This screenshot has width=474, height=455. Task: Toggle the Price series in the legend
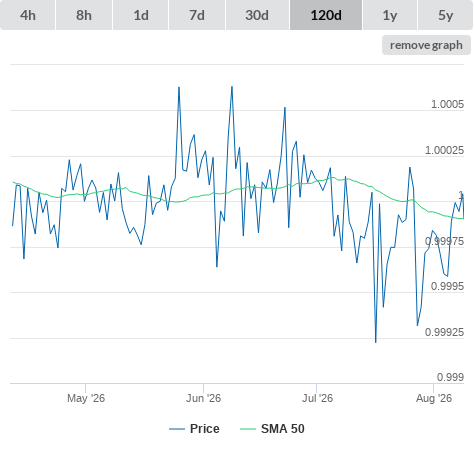[205, 429]
